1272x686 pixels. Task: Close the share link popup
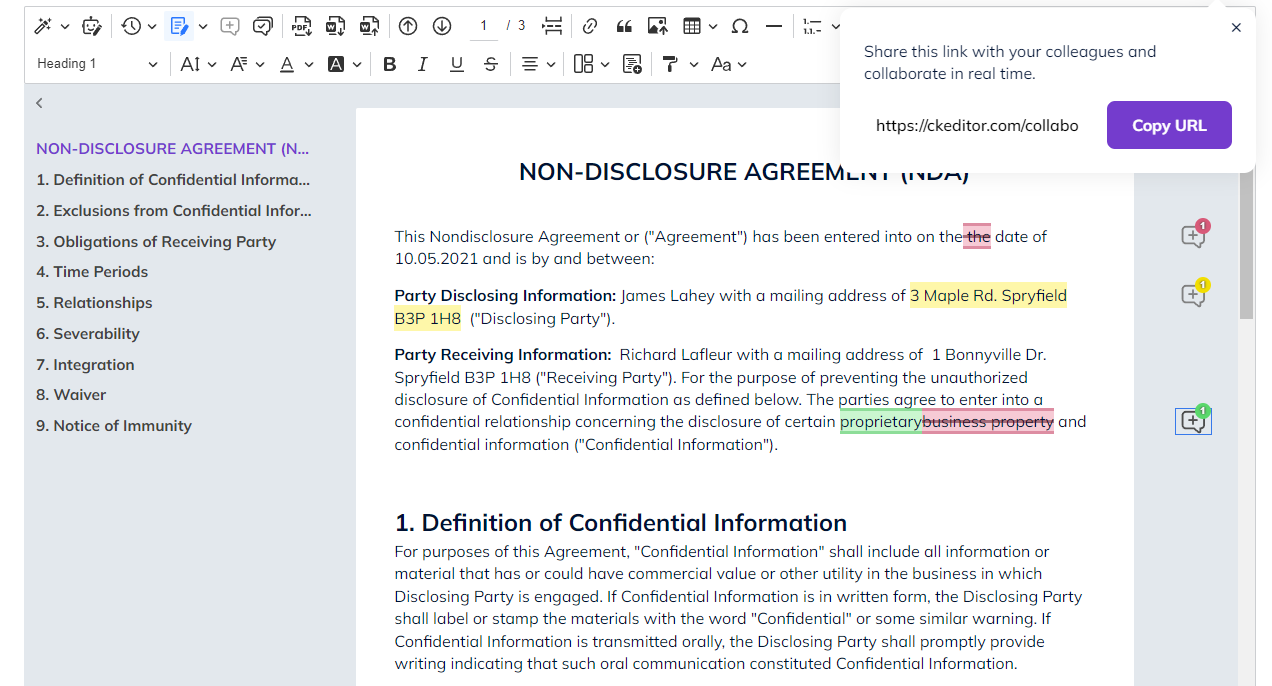click(1236, 28)
